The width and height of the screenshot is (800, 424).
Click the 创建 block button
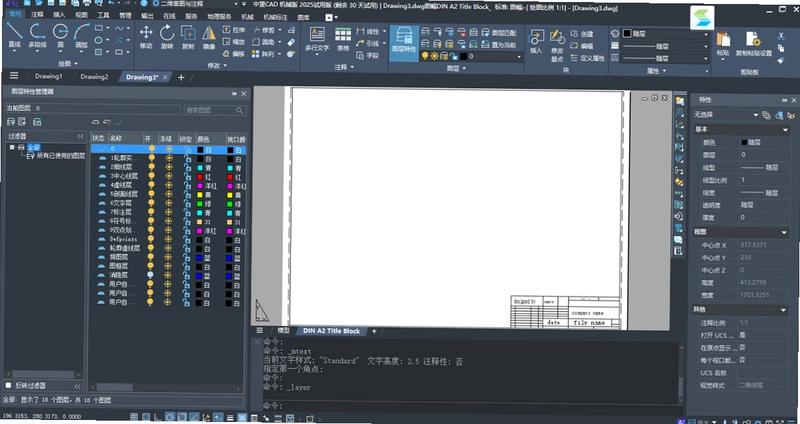pos(582,34)
